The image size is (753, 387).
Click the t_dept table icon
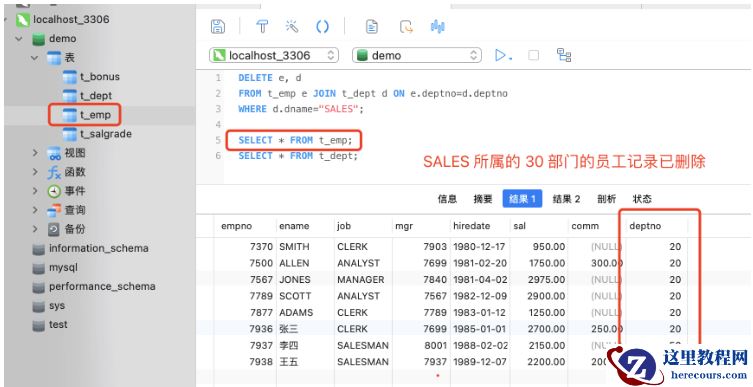[70, 96]
